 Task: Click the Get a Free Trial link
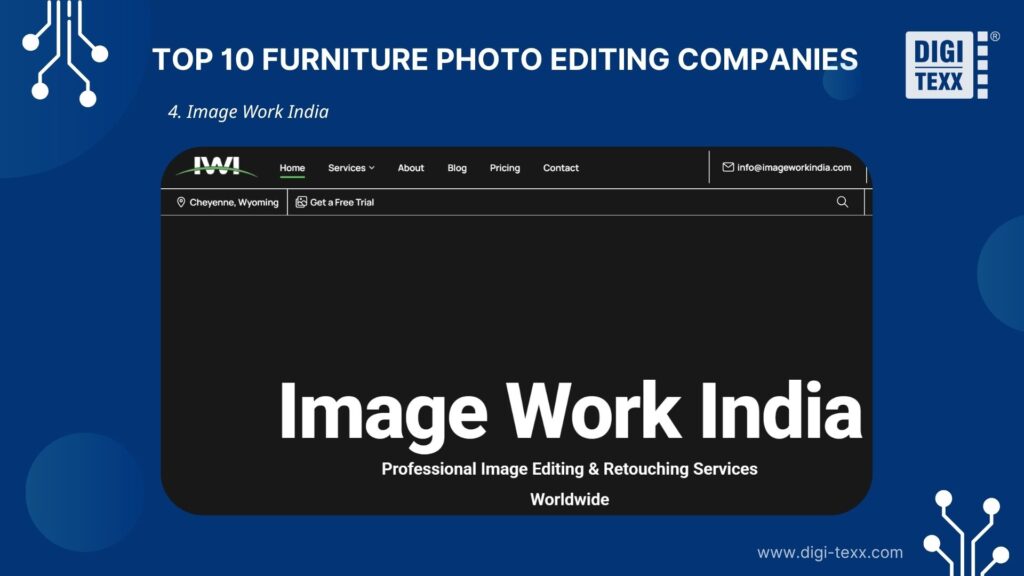click(342, 202)
